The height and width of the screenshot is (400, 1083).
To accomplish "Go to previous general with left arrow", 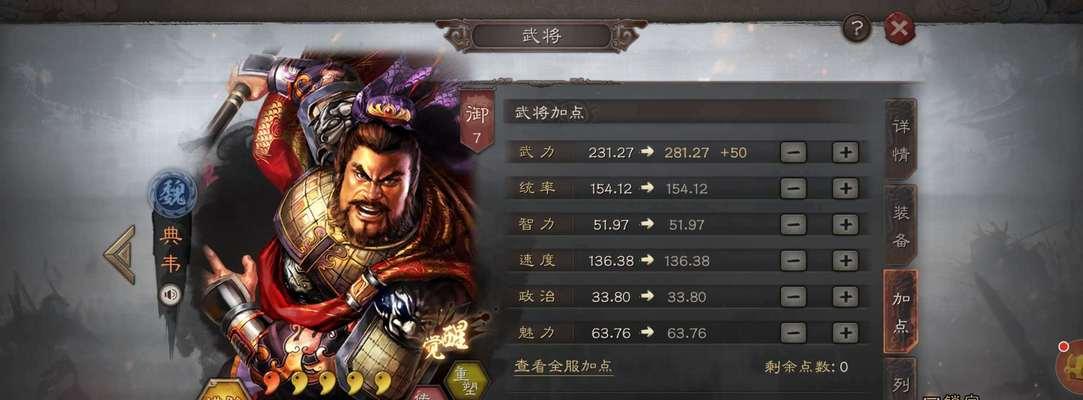I will (x=121, y=255).
